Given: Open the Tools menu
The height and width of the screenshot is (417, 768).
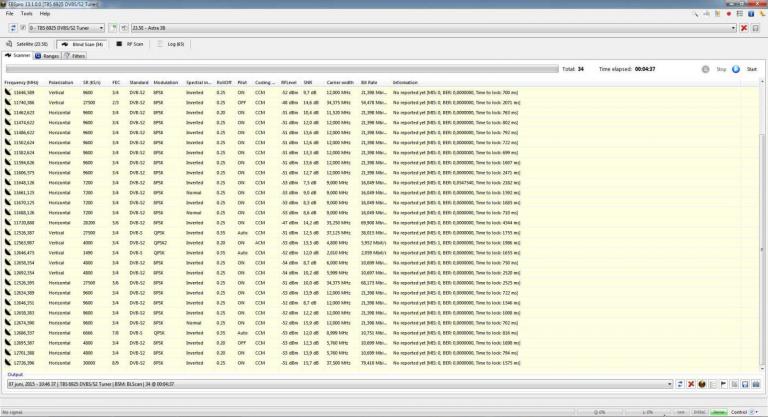Looking at the screenshot, I should [x=26, y=13].
